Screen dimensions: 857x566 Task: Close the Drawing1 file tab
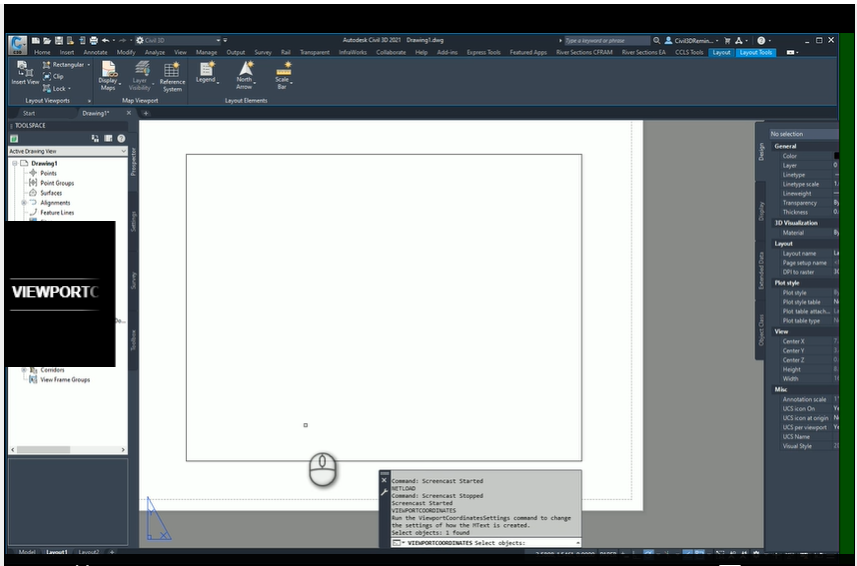129,113
